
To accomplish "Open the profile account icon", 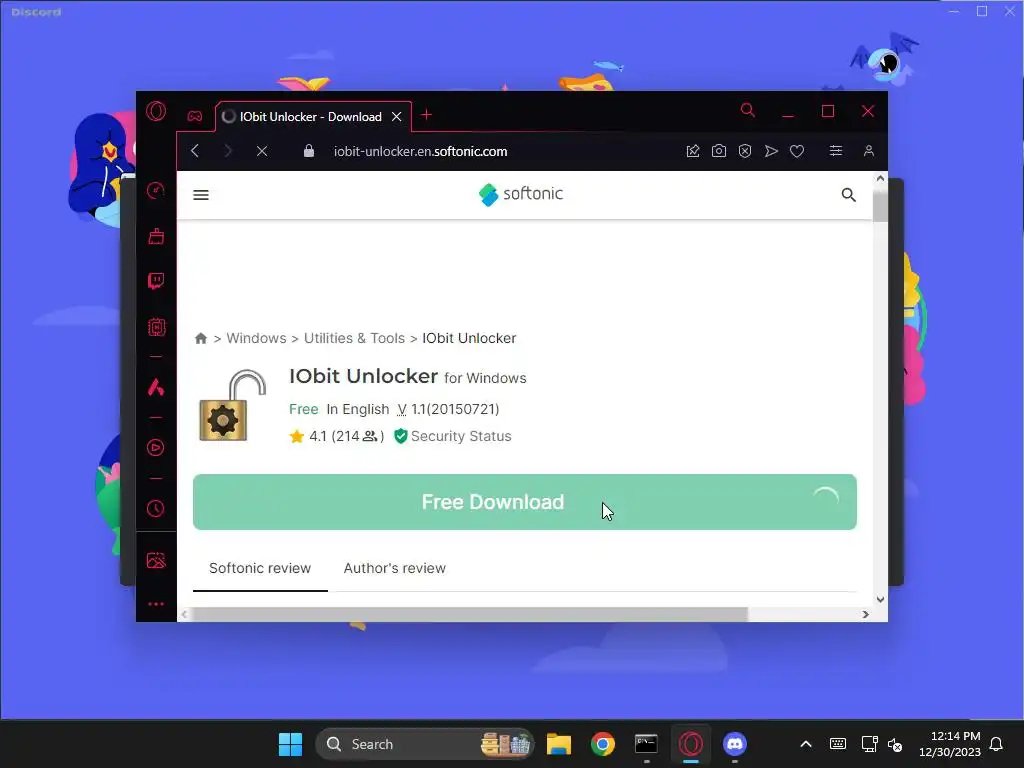I will click(x=869, y=151).
